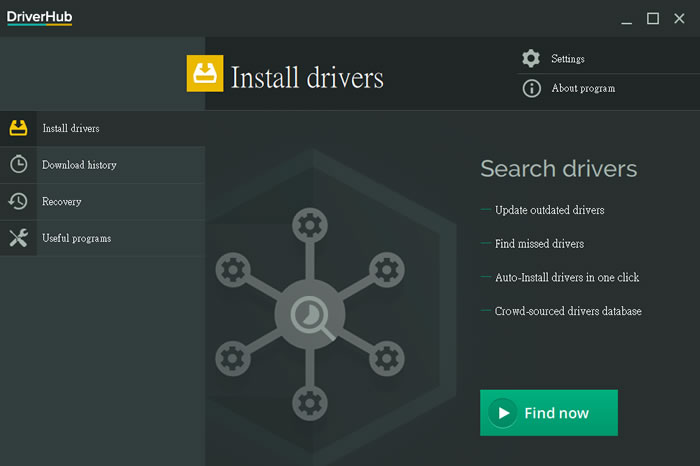Click the yellow Install drivers sidebar icon
This screenshot has width=700, height=466.
pos(18,128)
